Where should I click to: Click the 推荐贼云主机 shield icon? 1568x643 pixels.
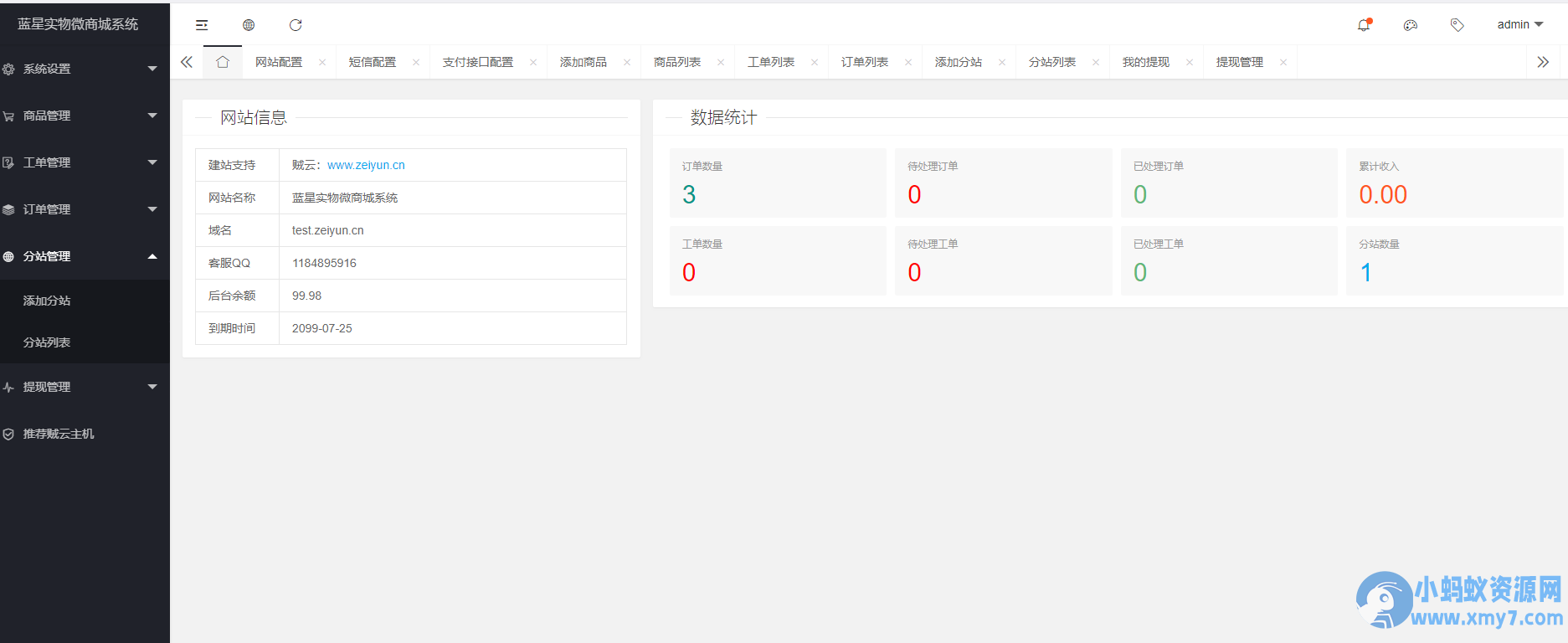point(8,435)
